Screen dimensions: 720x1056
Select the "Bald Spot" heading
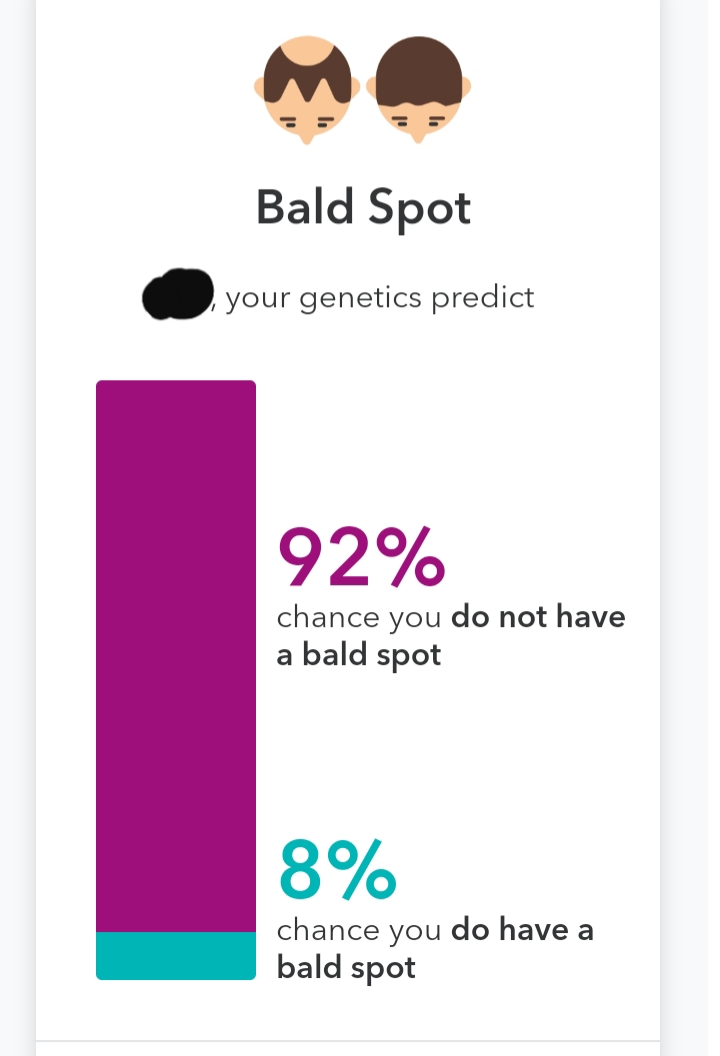(363, 207)
